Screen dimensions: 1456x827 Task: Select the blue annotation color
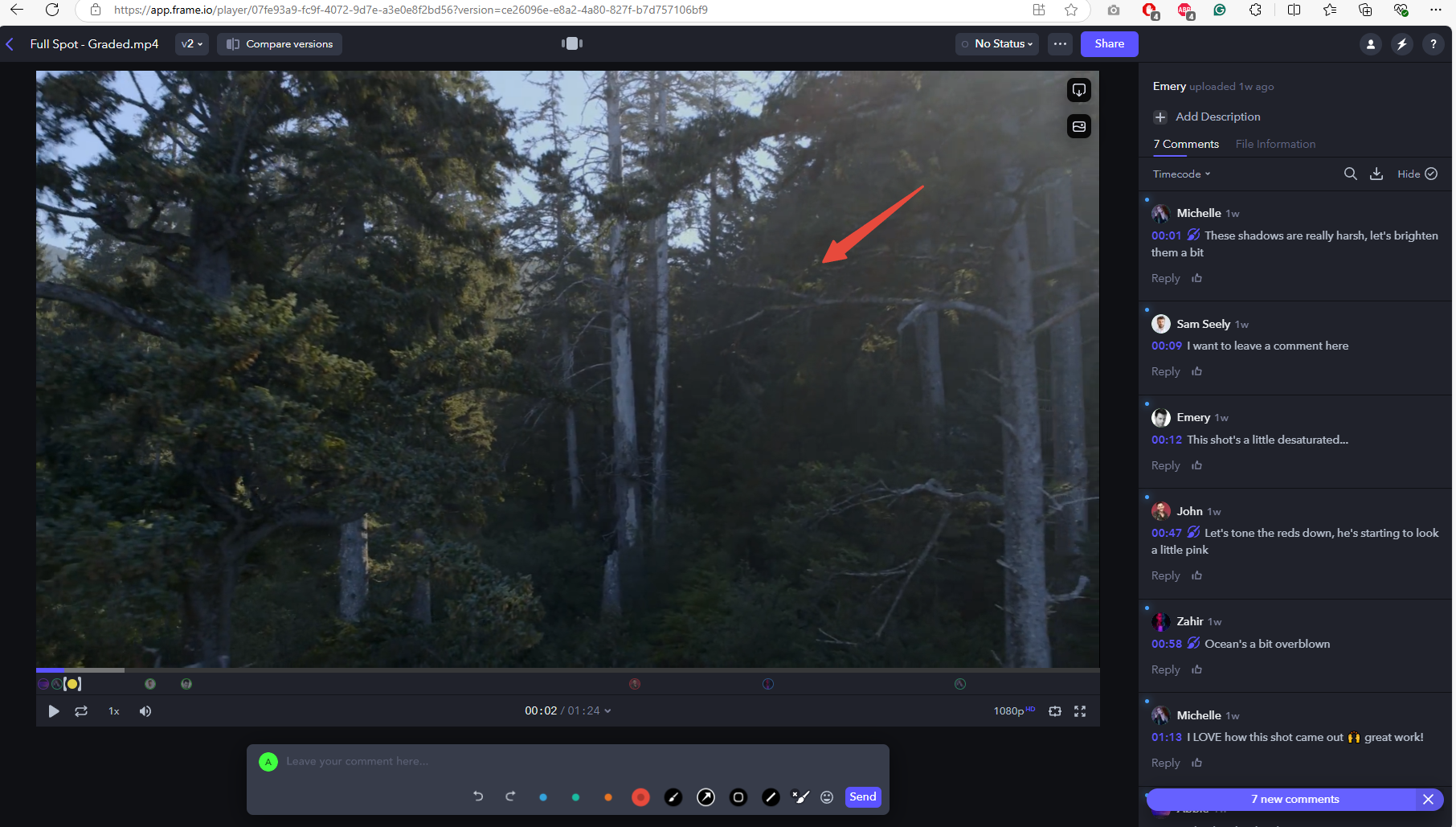[543, 797]
